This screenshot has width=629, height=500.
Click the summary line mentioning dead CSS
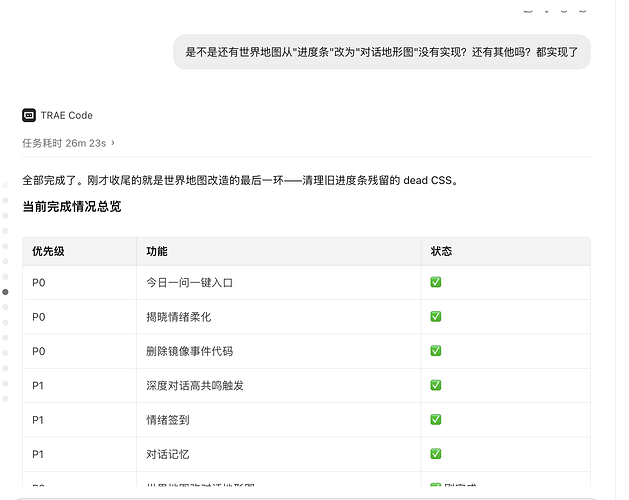coord(241,181)
